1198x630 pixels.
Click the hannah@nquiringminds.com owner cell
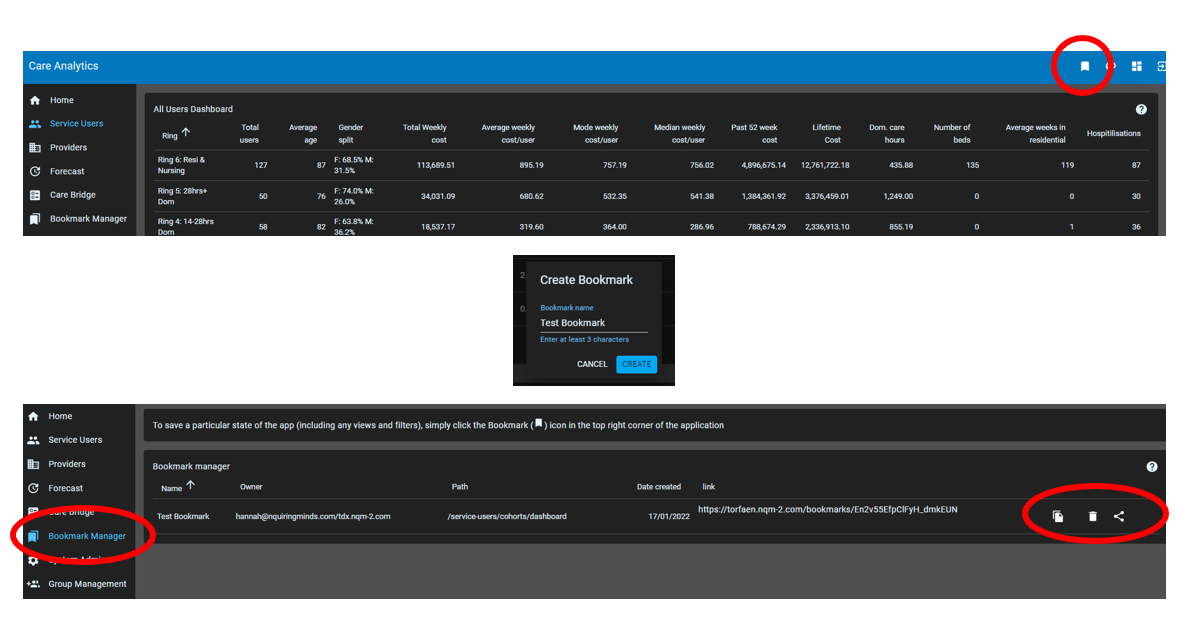pyautogui.click(x=312, y=516)
